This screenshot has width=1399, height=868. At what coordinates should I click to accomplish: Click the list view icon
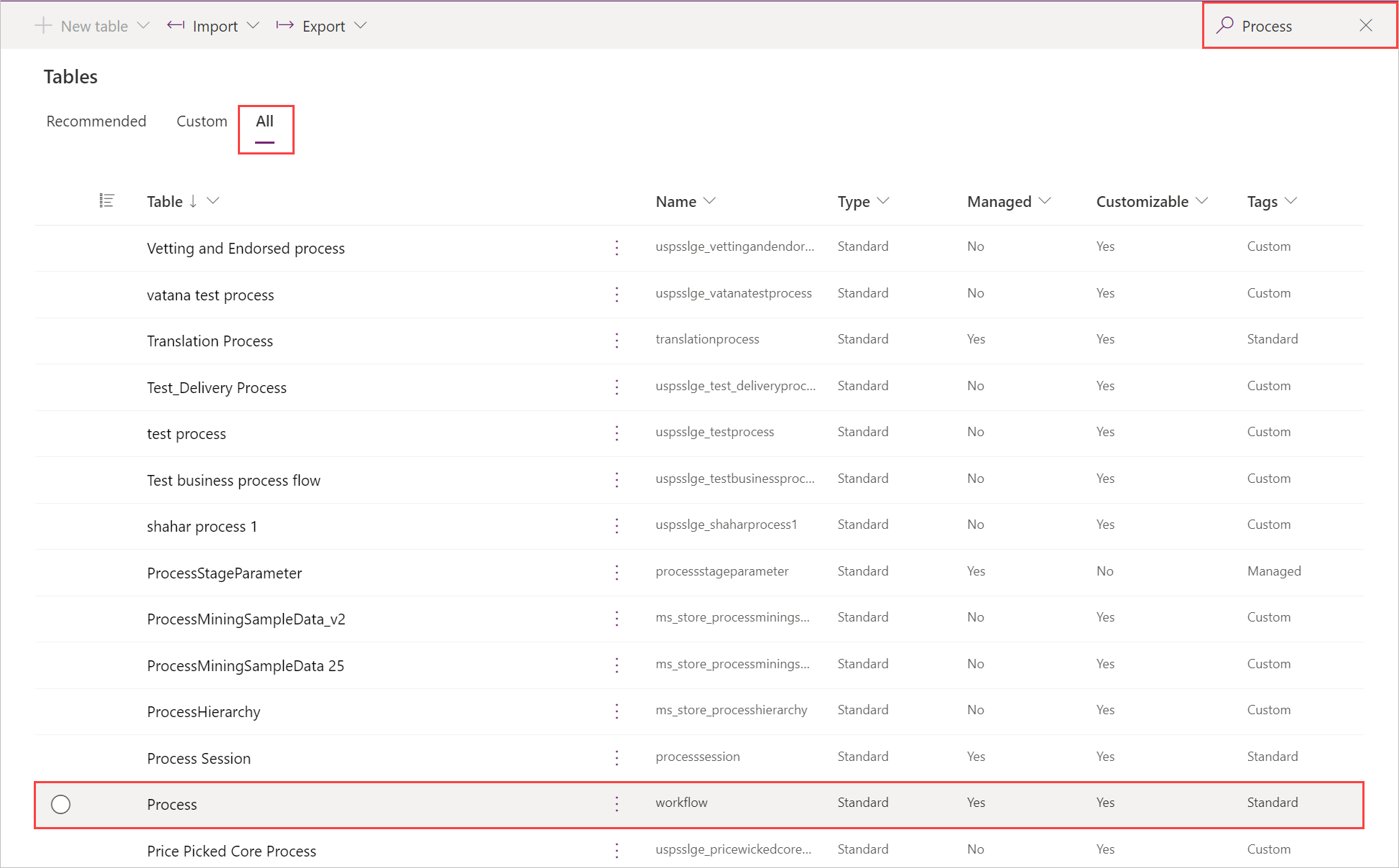[107, 201]
